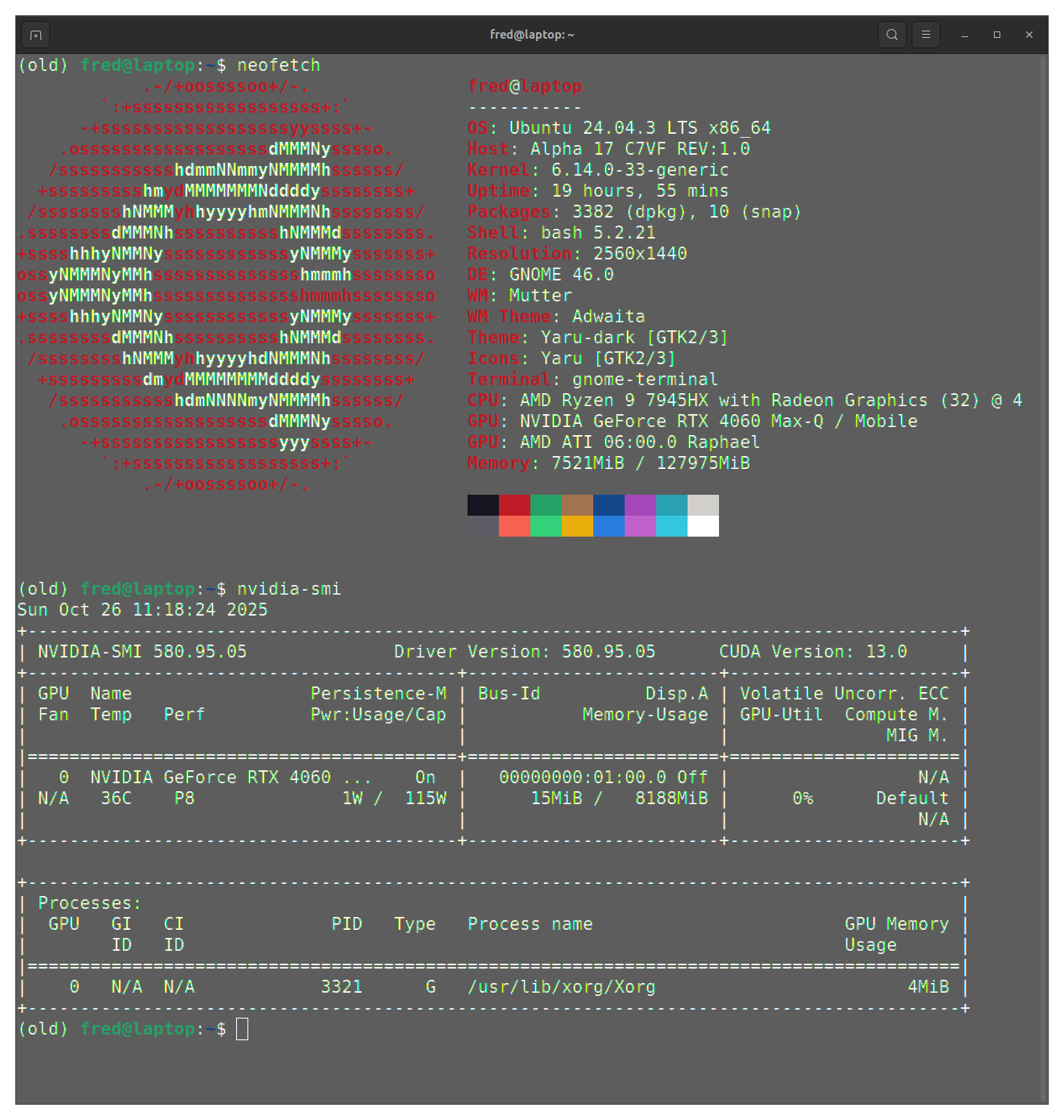Click the white color block in the palette
Image resolution: width=1064 pixels, height=1120 pixels.
click(703, 526)
